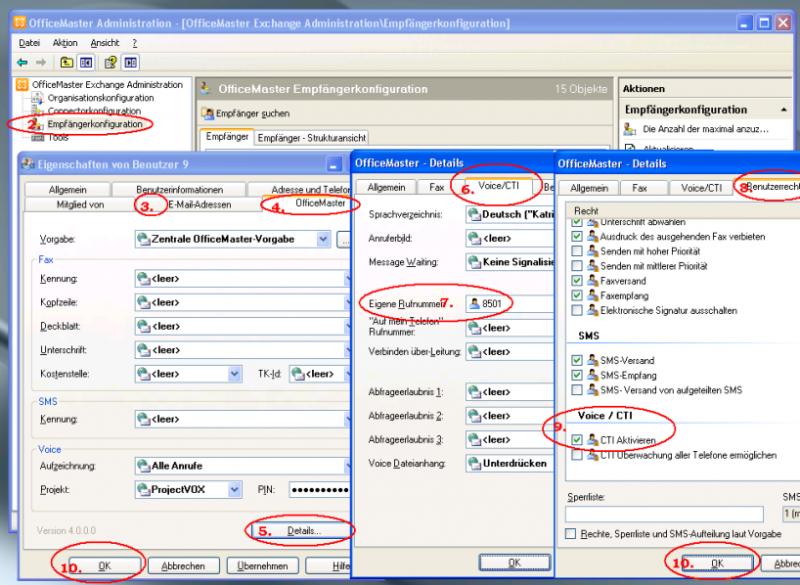Screen dimensions: 800x585
Task: Open the Aktion menu
Action: click(x=65, y=43)
